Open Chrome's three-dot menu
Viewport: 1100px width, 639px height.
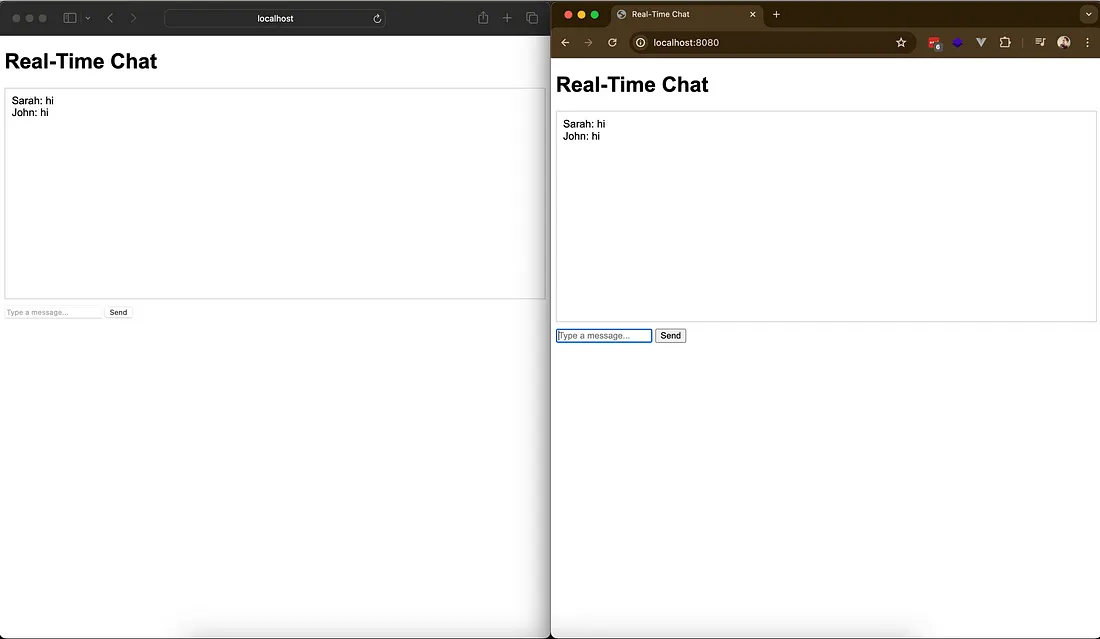[1087, 43]
